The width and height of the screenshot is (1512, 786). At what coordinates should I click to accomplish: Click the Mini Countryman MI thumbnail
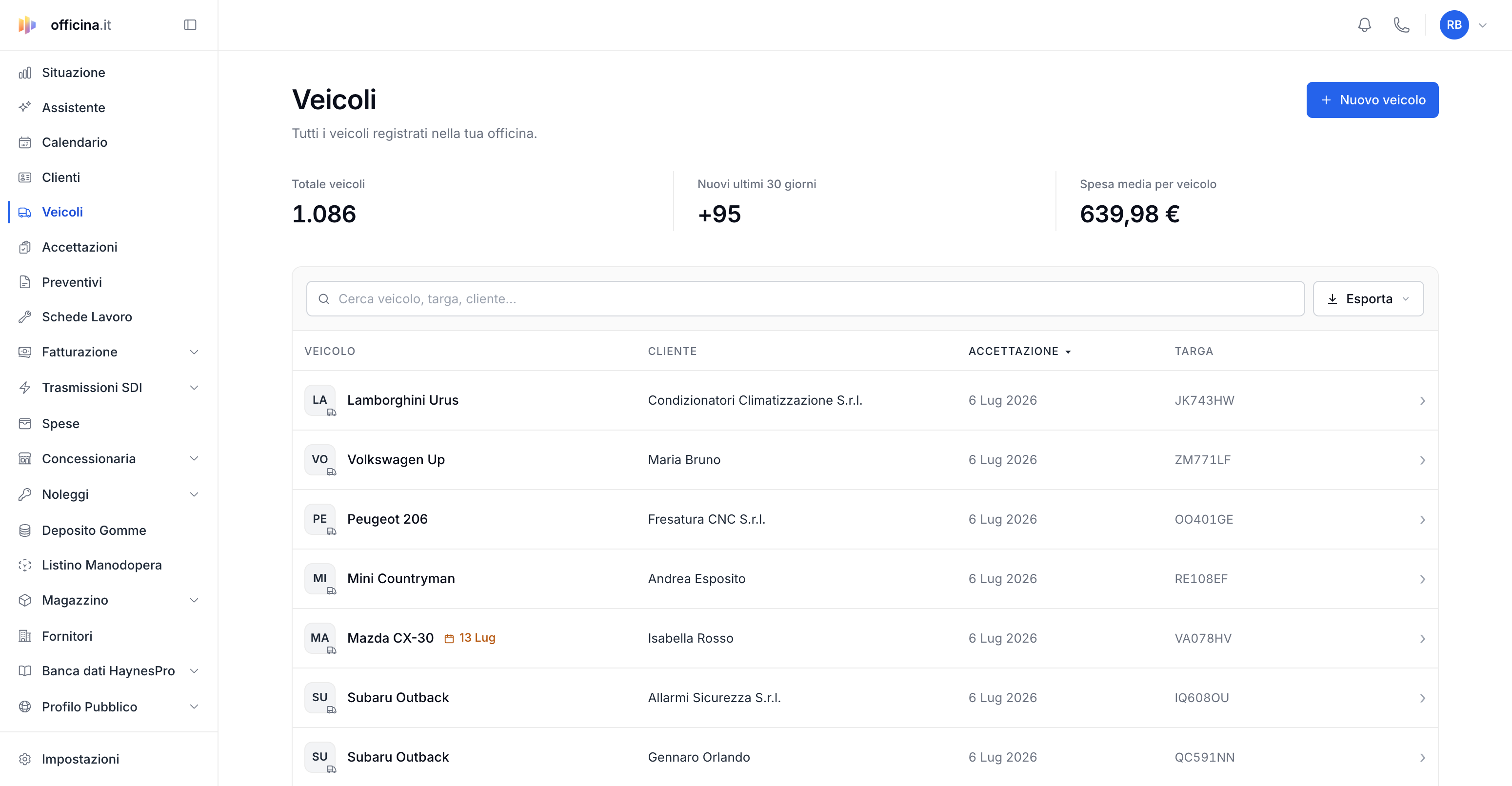[x=320, y=578]
